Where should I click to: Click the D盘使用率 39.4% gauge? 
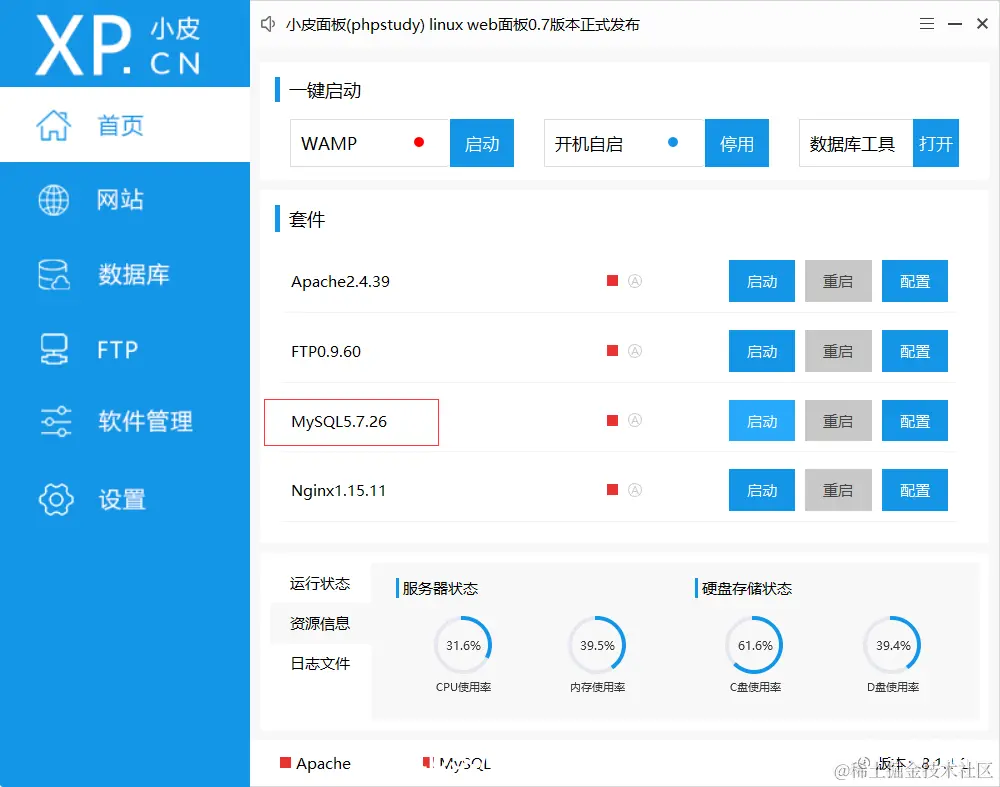click(x=893, y=645)
